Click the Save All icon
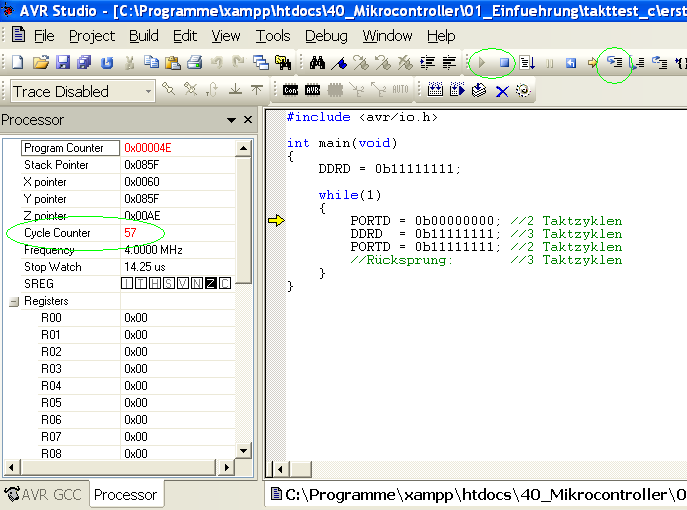This screenshot has height=510, width=687. click(84, 62)
